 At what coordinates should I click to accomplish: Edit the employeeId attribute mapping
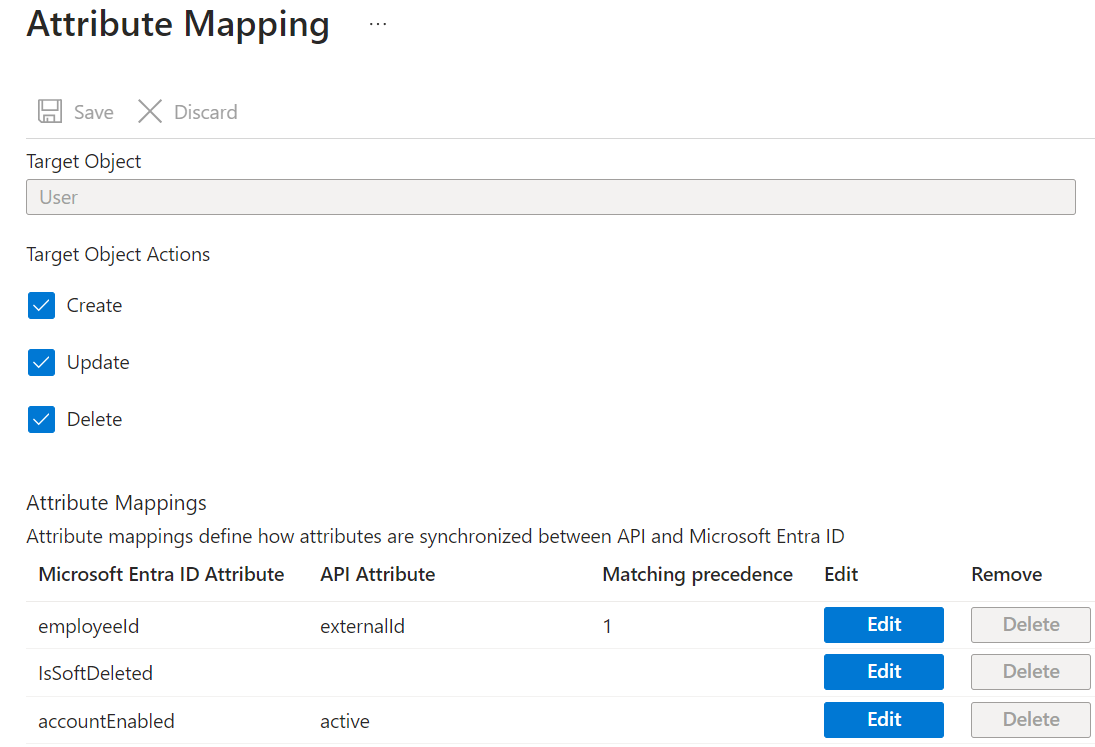tap(883, 624)
